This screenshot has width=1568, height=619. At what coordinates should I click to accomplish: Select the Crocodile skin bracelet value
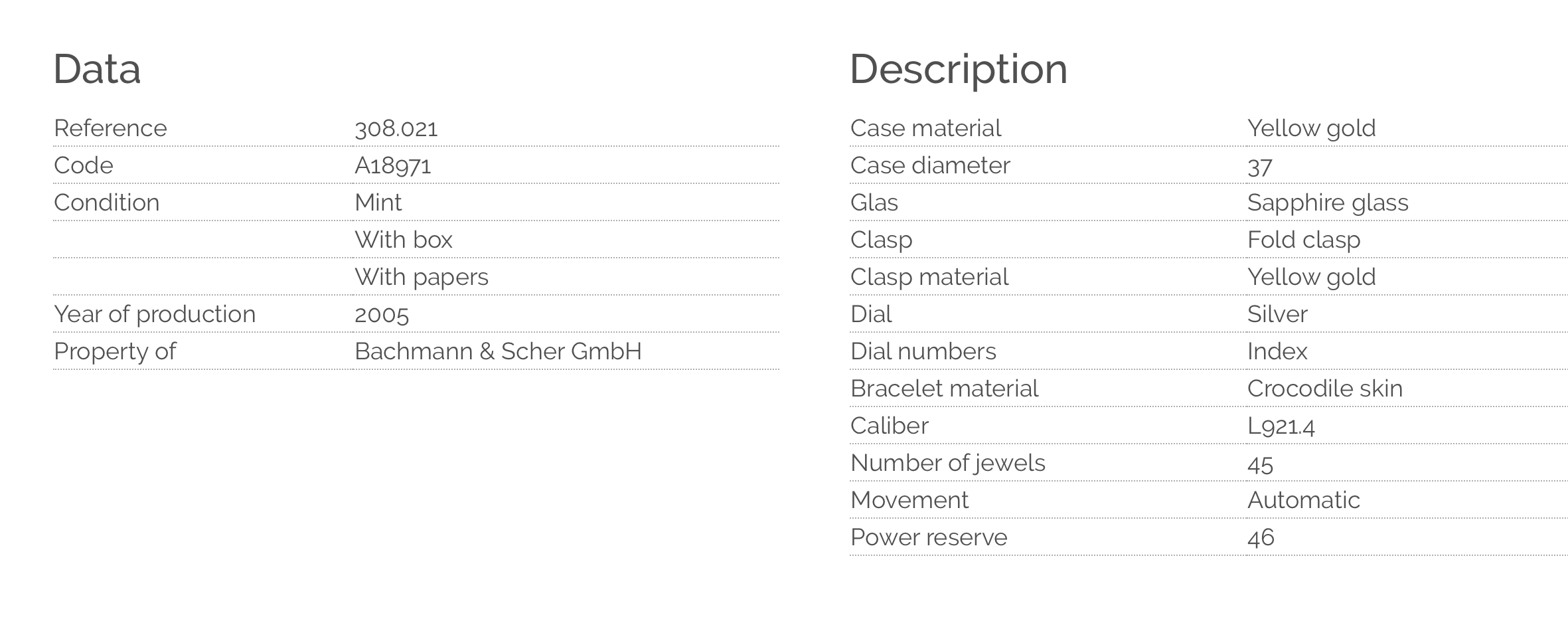pyautogui.click(x=1325, y=389)
